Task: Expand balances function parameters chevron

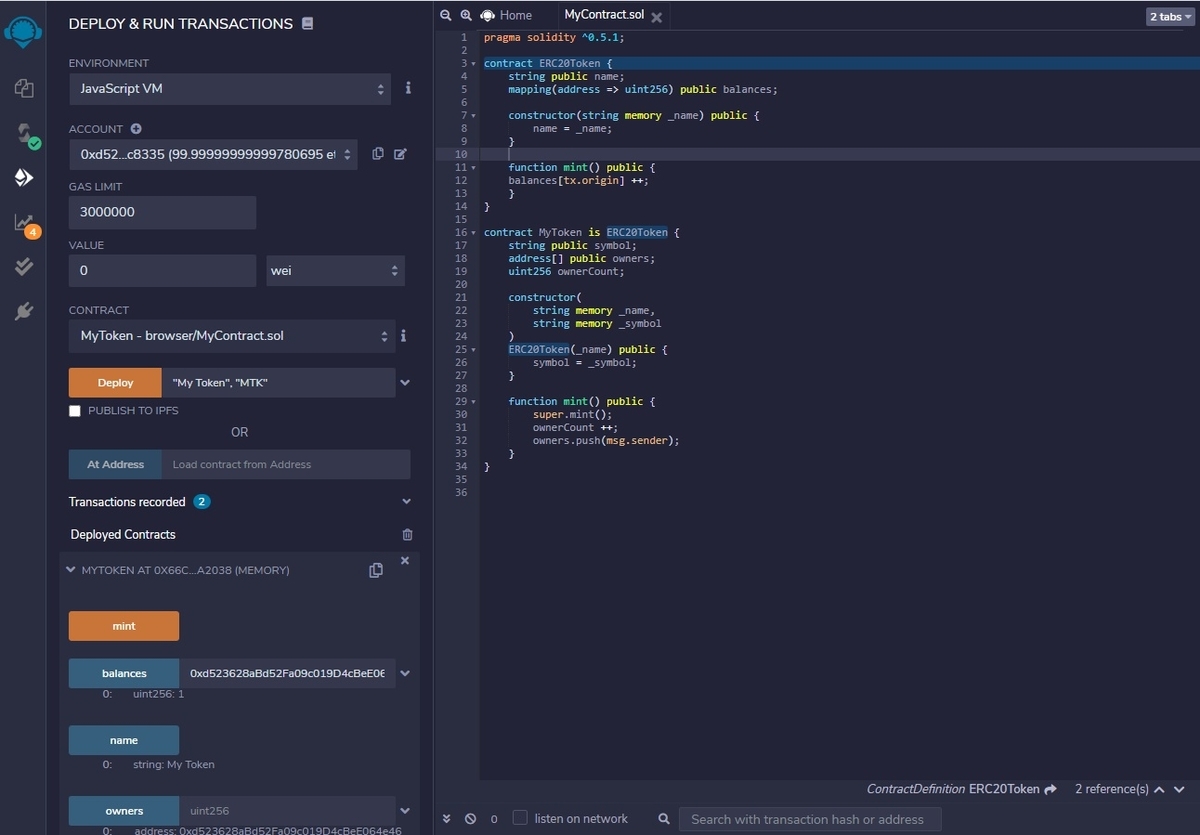Action: [x=405, y=673]
